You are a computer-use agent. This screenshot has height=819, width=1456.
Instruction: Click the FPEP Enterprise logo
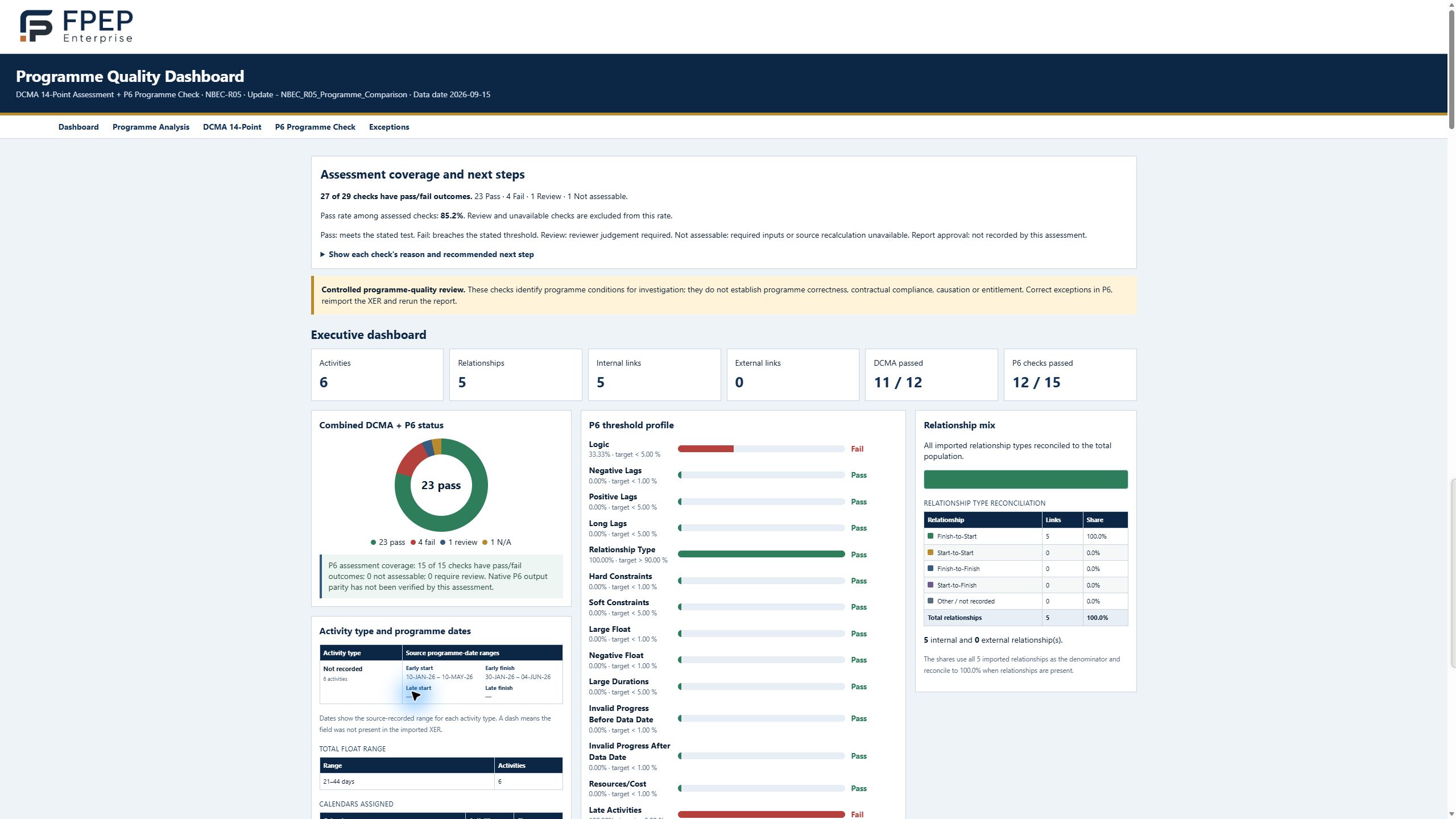pos(76,26)
